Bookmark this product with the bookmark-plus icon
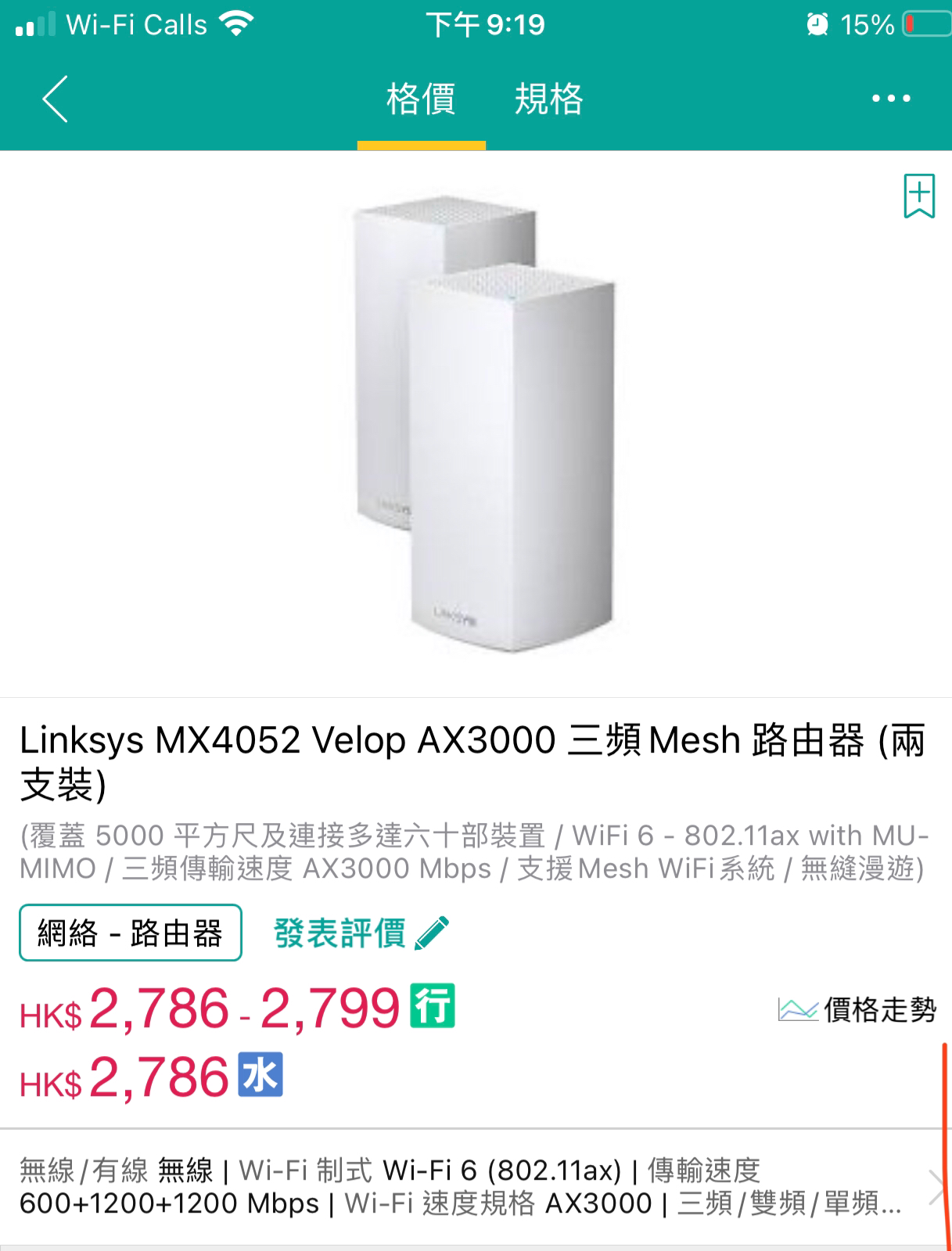 pyautogui.click(x=919, y=196)
